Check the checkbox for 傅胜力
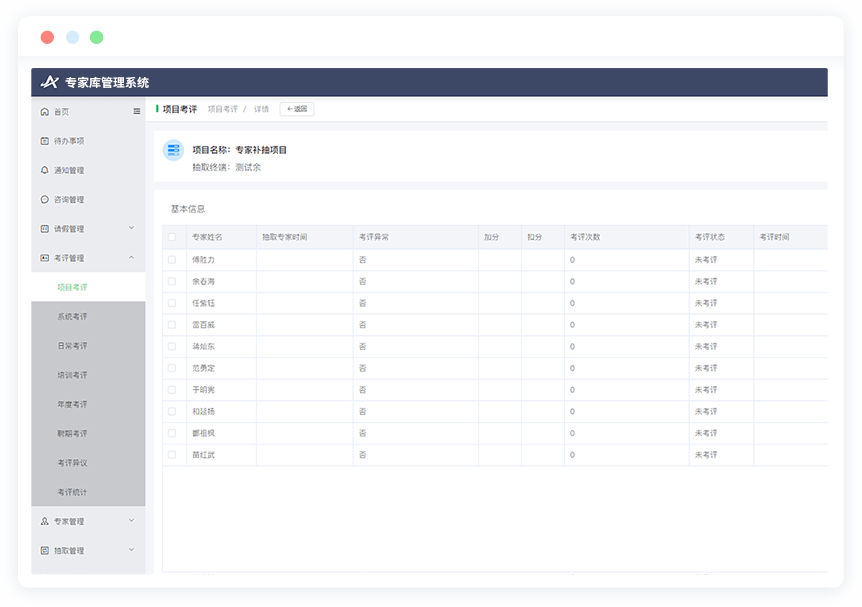Screen dimensions: 862x607 coord(172,259)
